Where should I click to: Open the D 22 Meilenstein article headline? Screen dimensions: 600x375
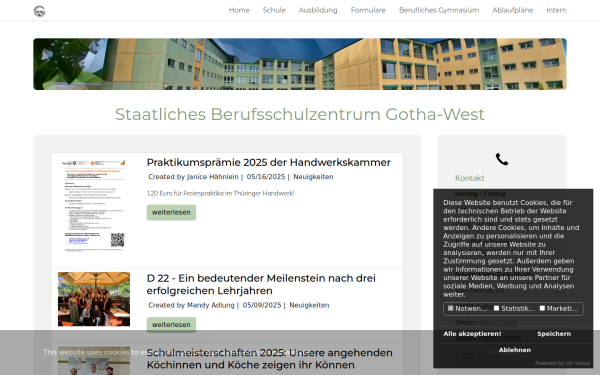point(261,284)
